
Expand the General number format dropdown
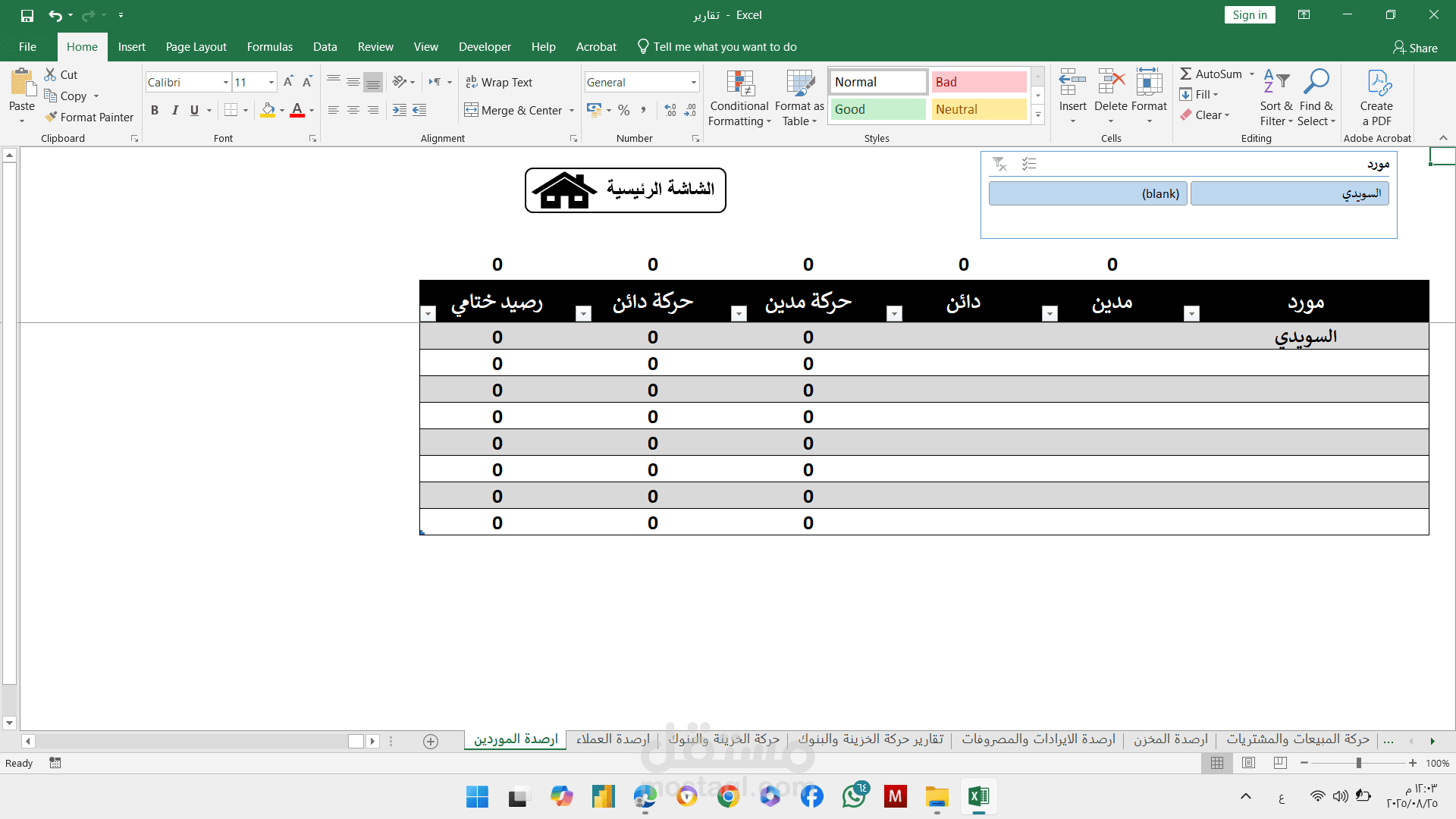tap(693, 82)
